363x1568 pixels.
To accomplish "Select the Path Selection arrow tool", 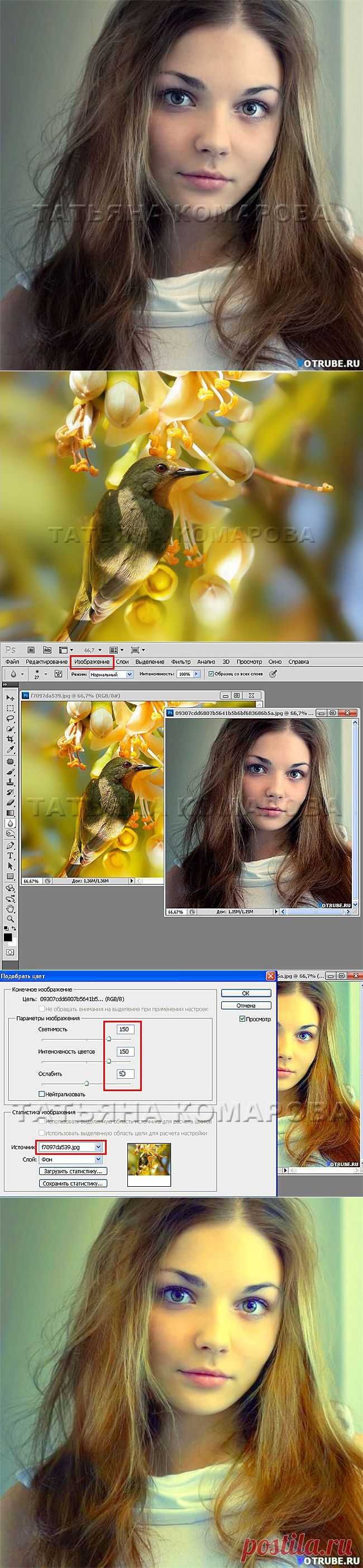I will [x=11, y=866].
